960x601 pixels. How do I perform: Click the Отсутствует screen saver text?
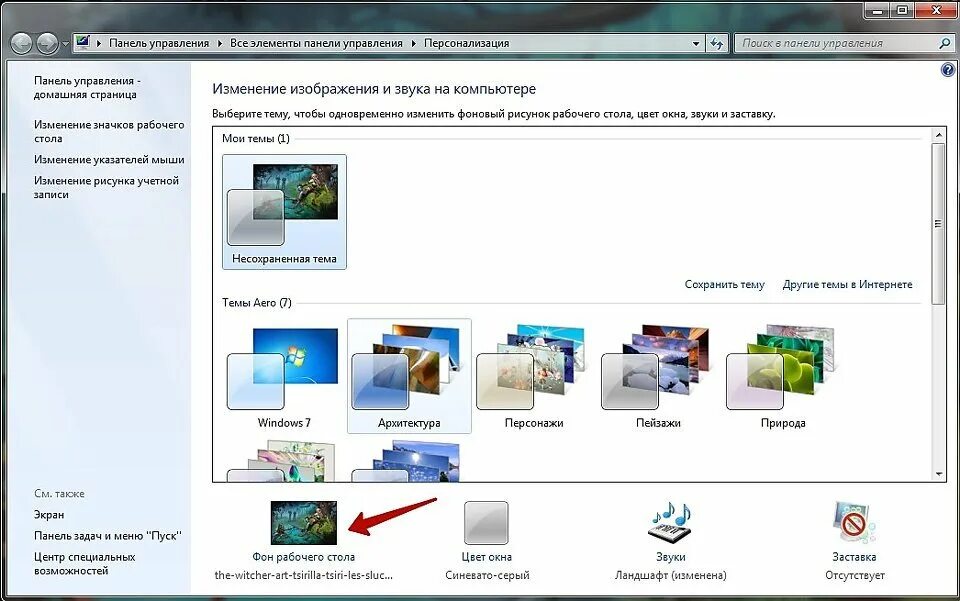[855, 575]
